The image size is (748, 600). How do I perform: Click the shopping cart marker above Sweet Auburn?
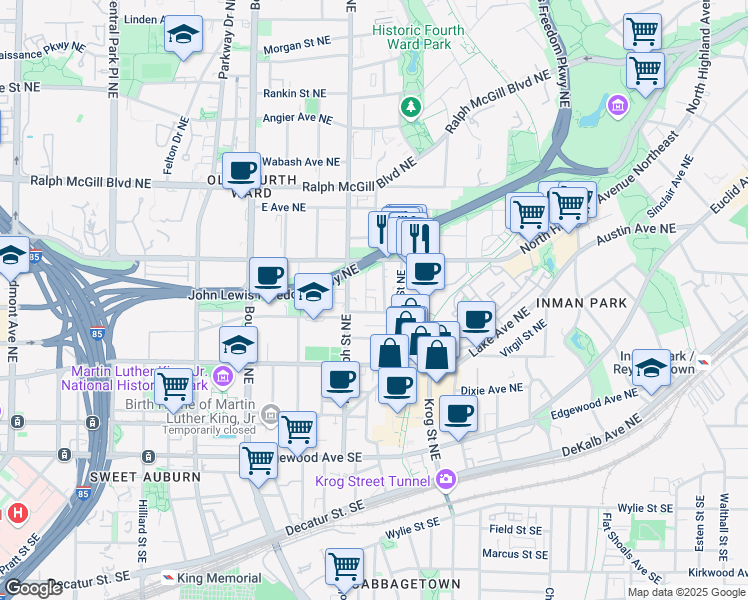[x=259, y=465]
